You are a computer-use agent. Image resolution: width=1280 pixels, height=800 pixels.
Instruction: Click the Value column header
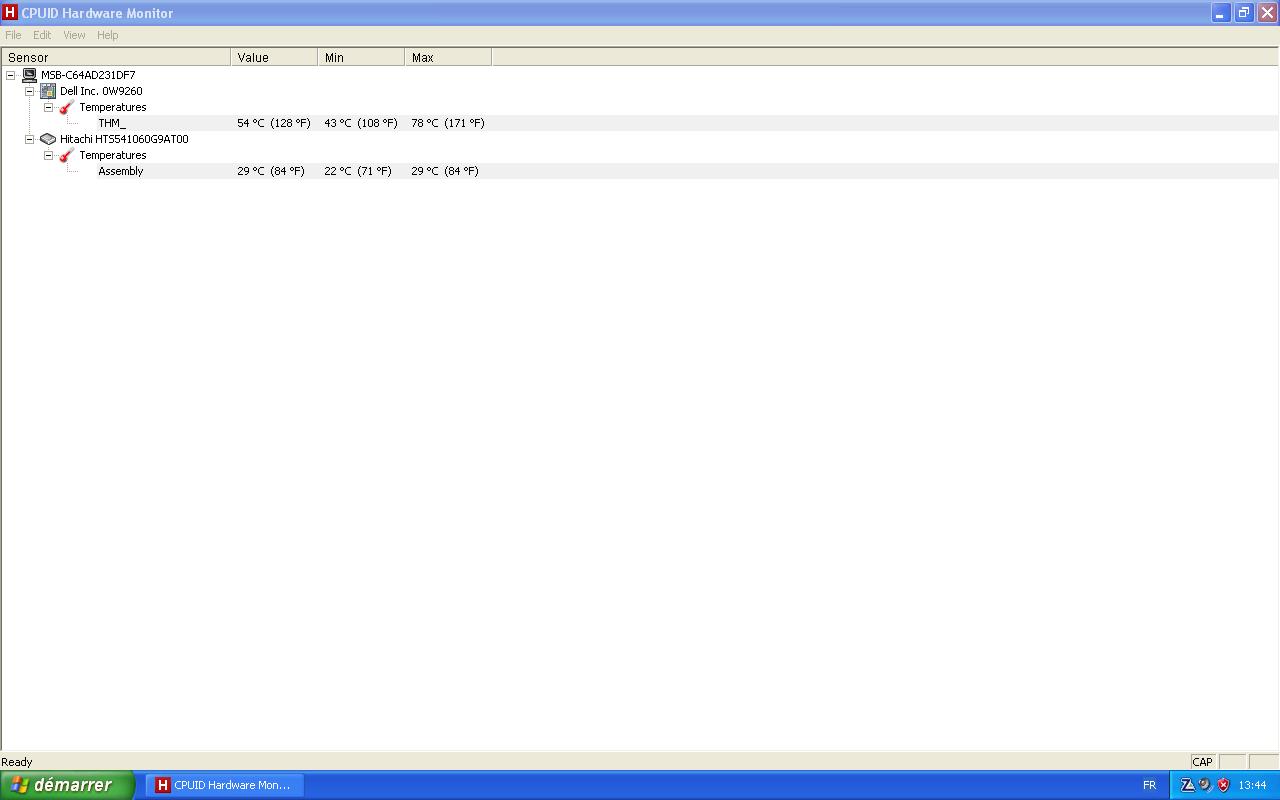tap(274, 57)
